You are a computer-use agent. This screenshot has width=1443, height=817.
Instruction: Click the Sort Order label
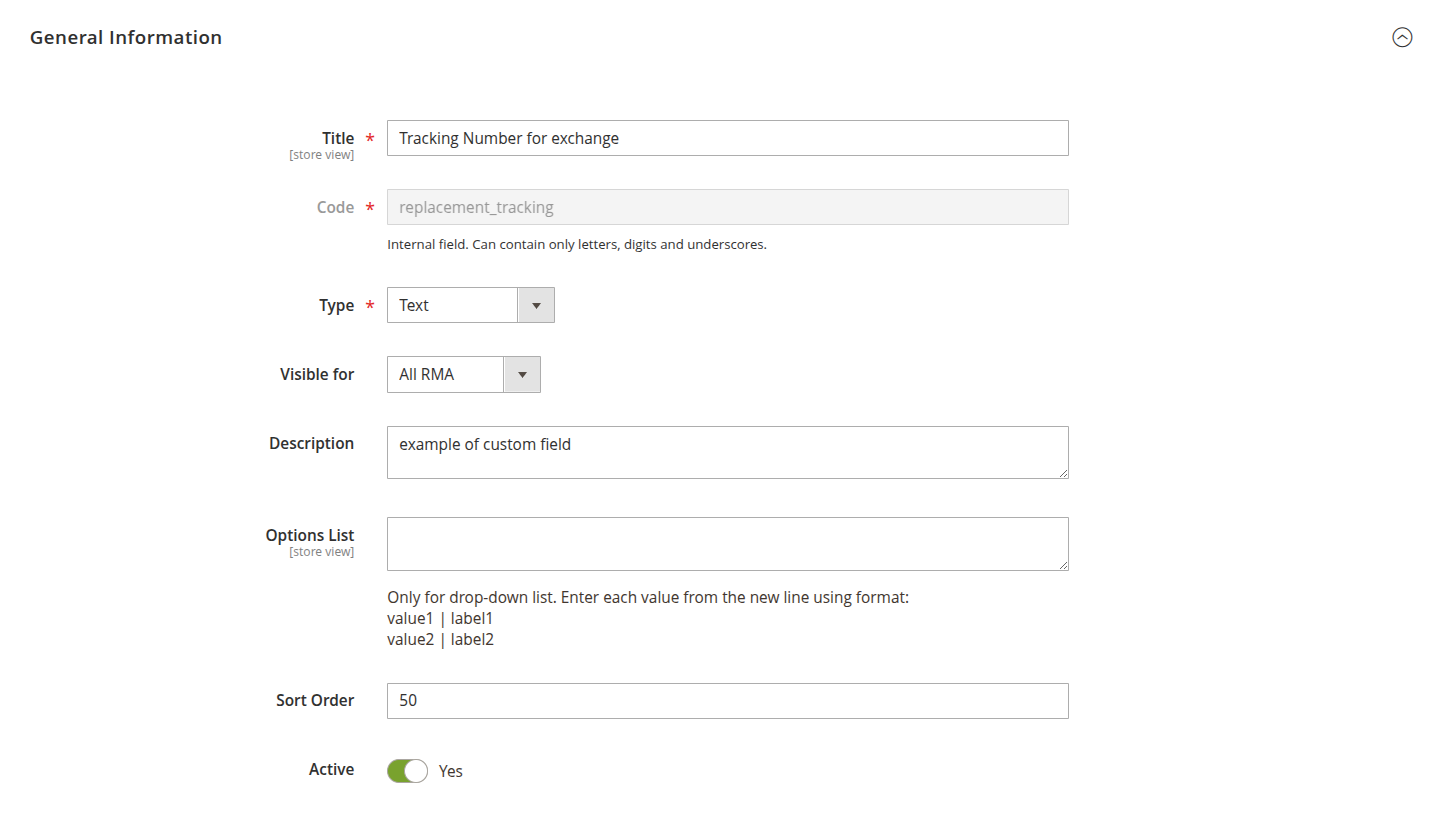tap(315, 700)
